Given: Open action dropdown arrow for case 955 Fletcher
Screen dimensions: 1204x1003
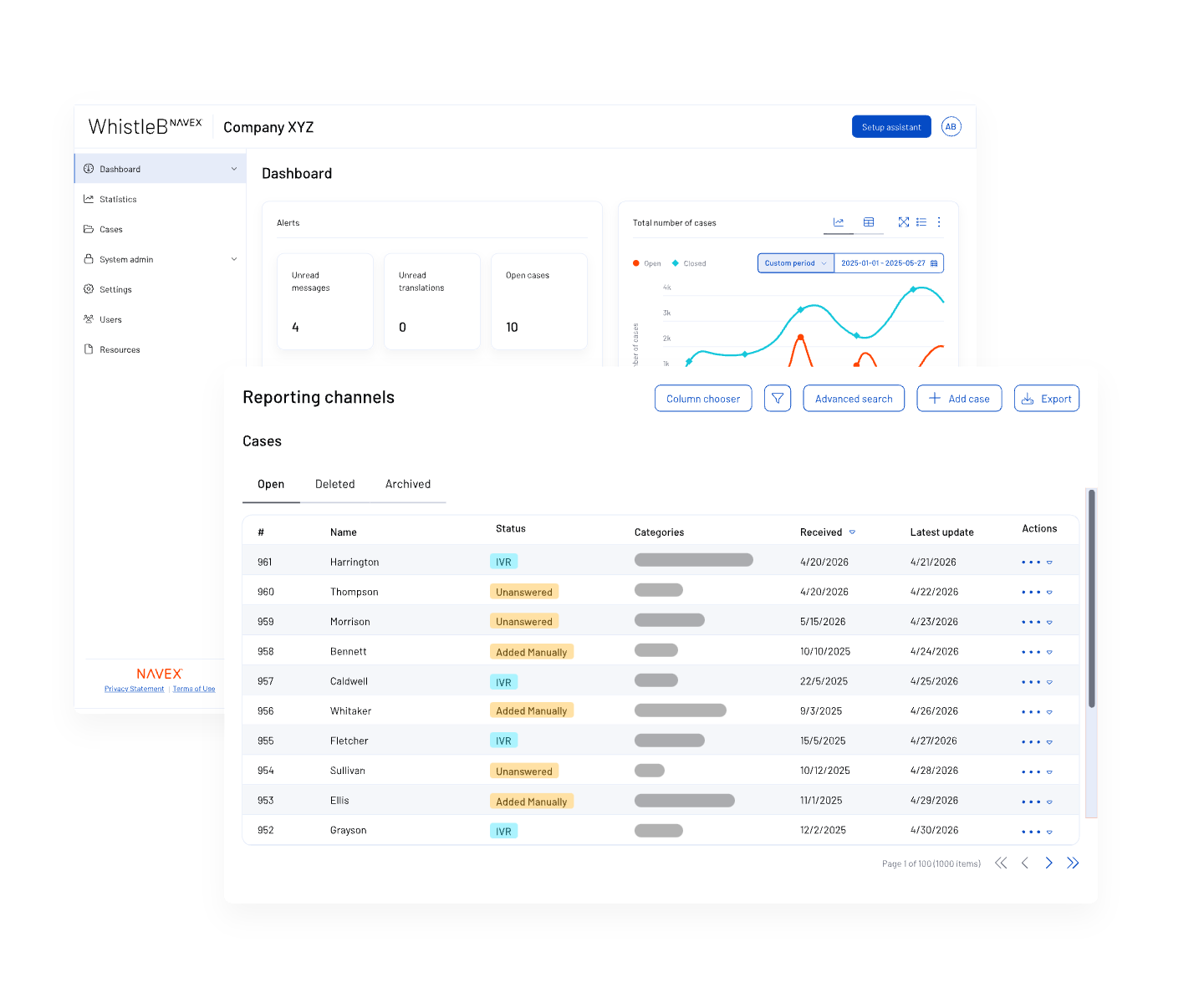Looking at the screenshot, I should 1049,742.
